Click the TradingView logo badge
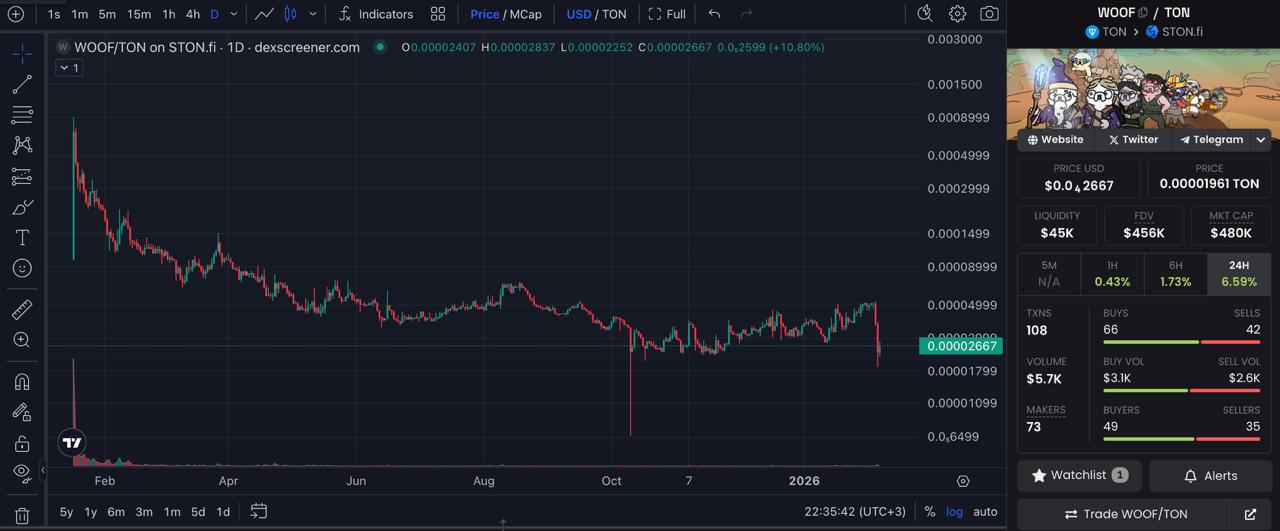 point(72,442)
